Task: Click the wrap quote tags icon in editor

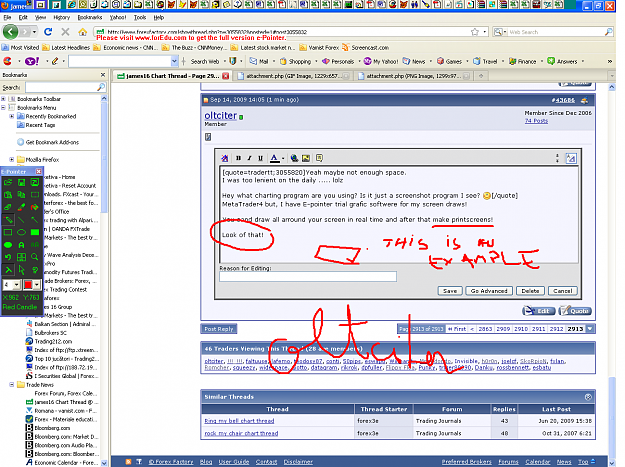Action: (319, 158)
